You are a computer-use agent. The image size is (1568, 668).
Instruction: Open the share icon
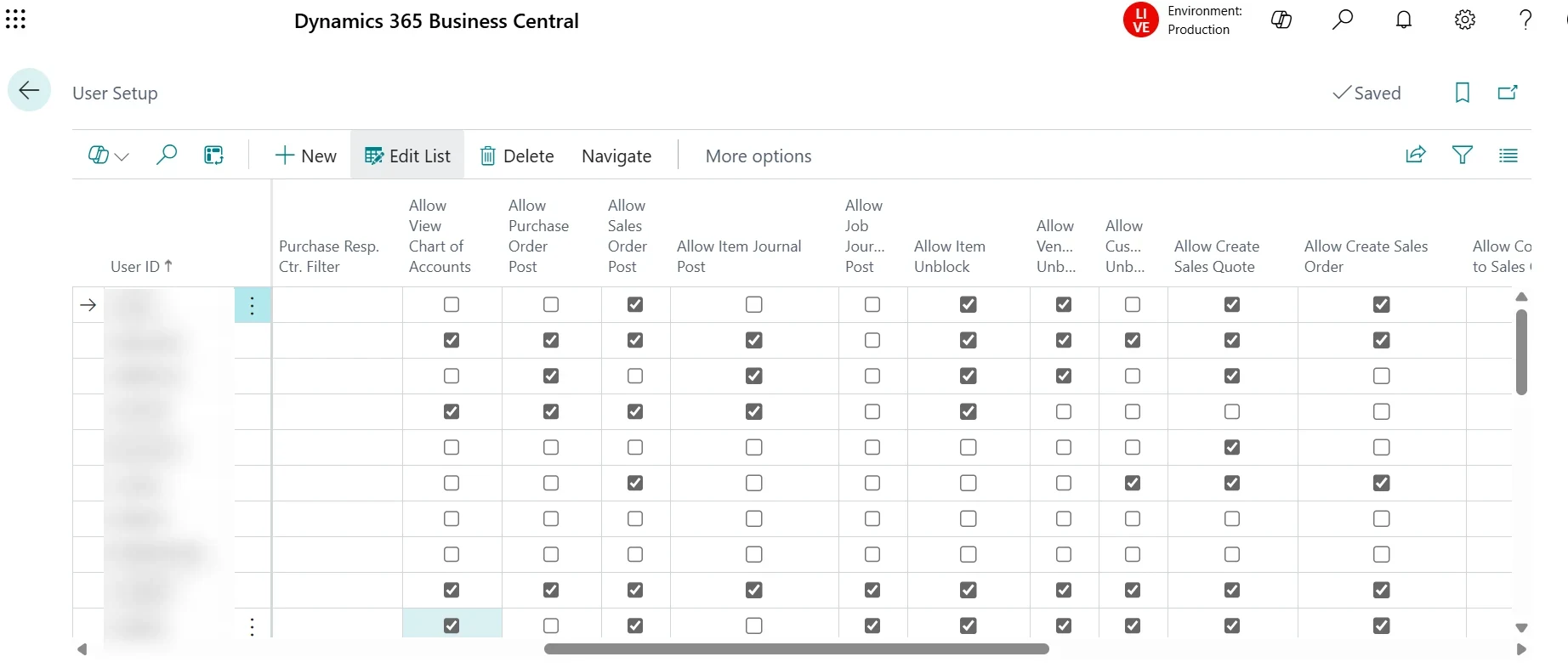tap(1416, 155)
